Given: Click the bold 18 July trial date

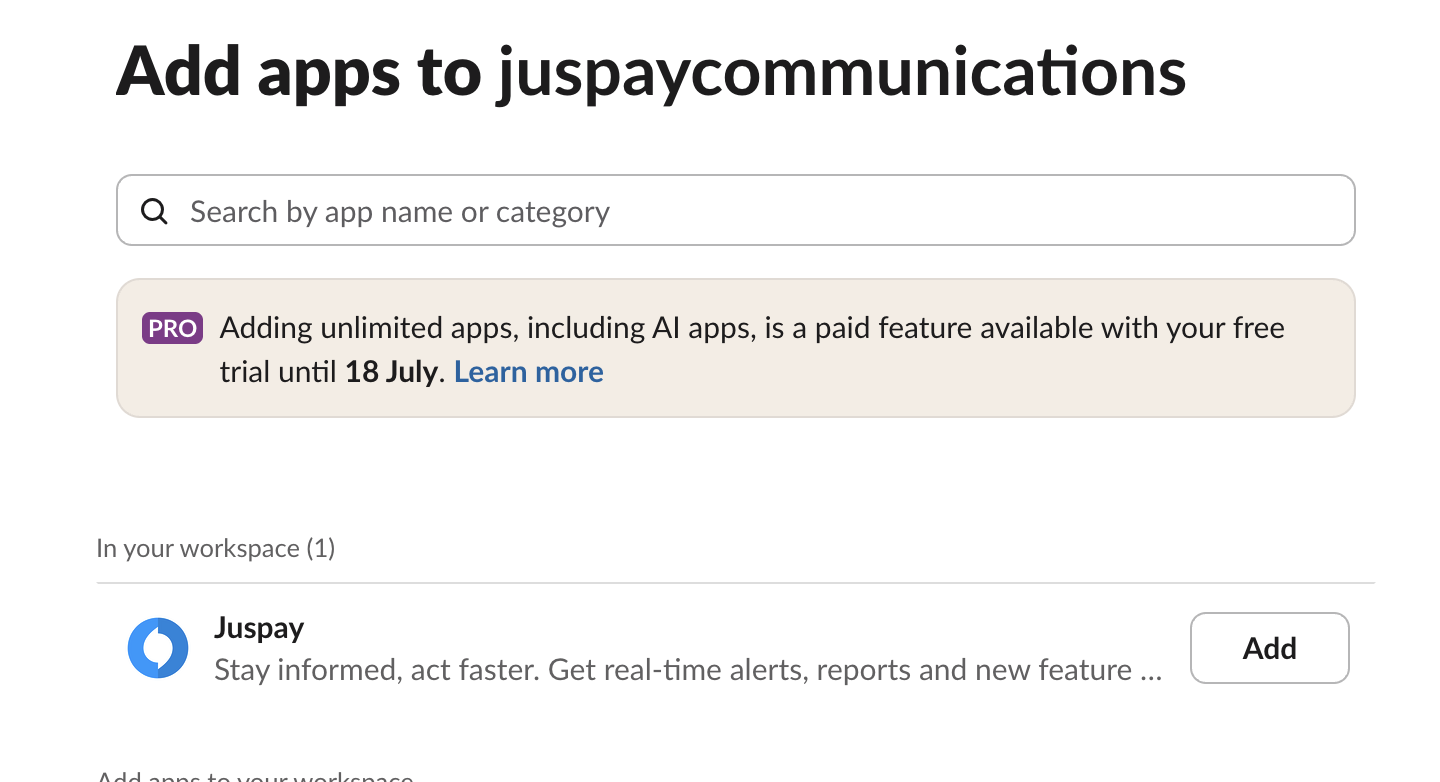Looking at the screenshot, I should click(391, 372).
